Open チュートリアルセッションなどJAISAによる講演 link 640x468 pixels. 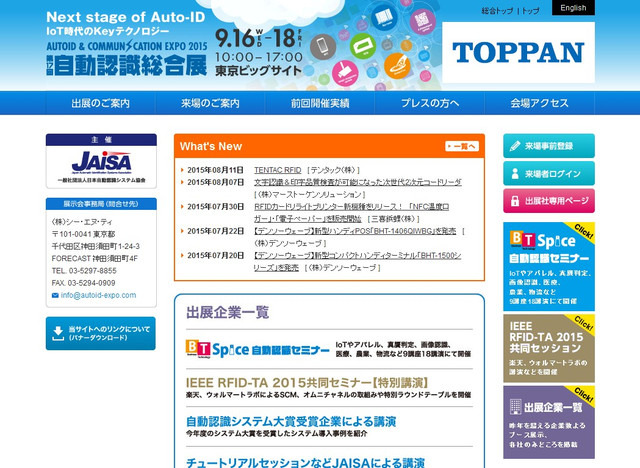point(305,463)
